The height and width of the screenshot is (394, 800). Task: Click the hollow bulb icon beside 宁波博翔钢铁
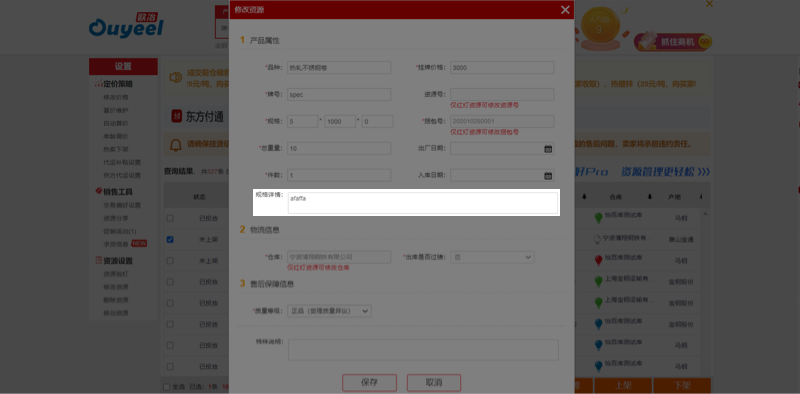click(x=598, y=239)
